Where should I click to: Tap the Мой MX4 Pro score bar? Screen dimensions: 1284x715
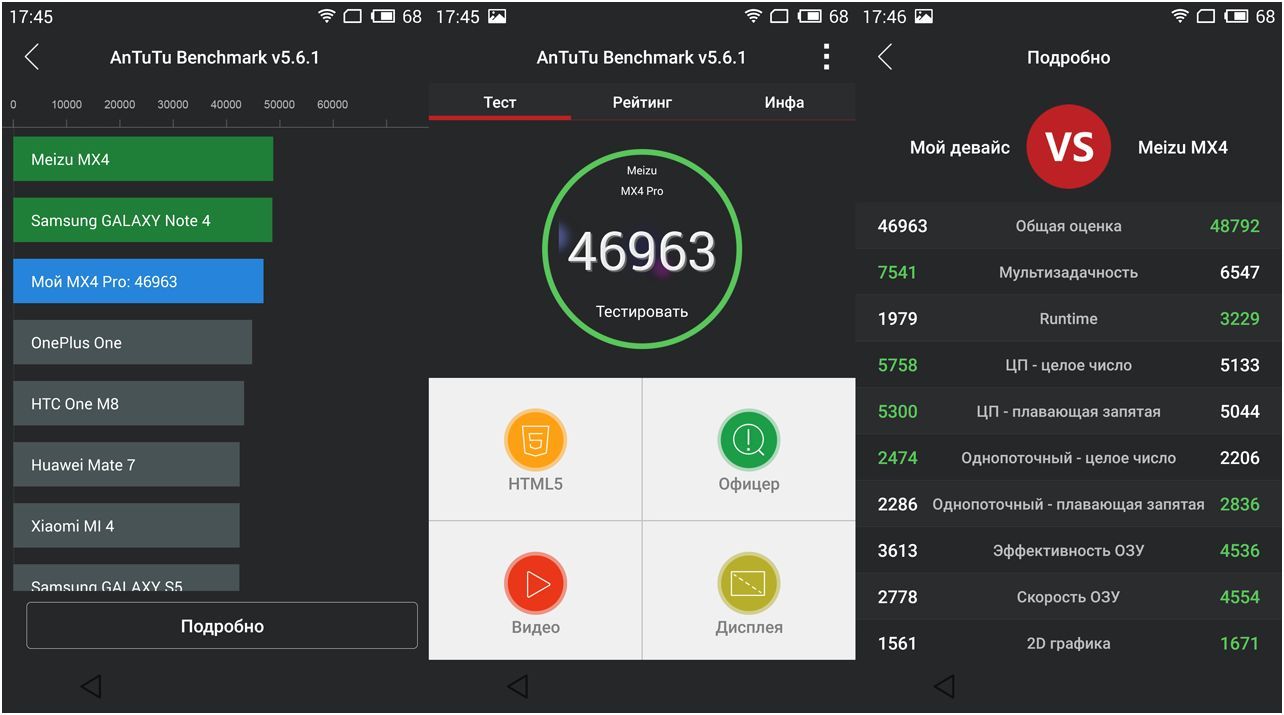(137, 281)
